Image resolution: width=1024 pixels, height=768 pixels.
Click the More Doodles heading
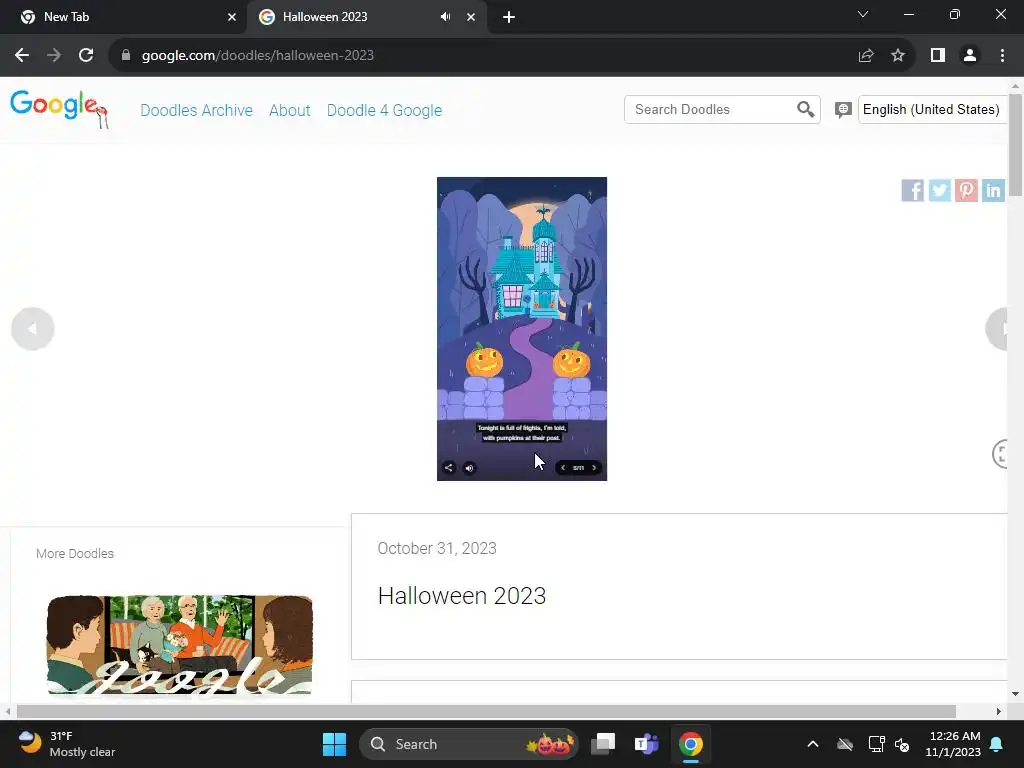[x=75, y=554]
